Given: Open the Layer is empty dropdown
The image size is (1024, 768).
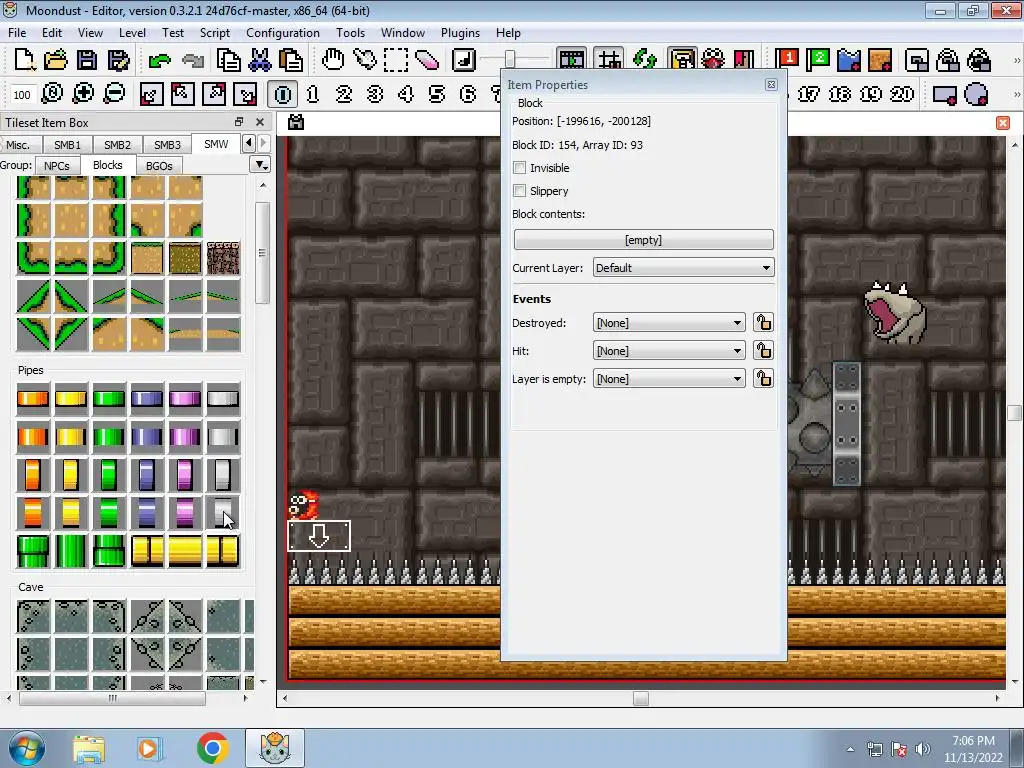Looking at the screenshot, I should click(x=669, y=379).
